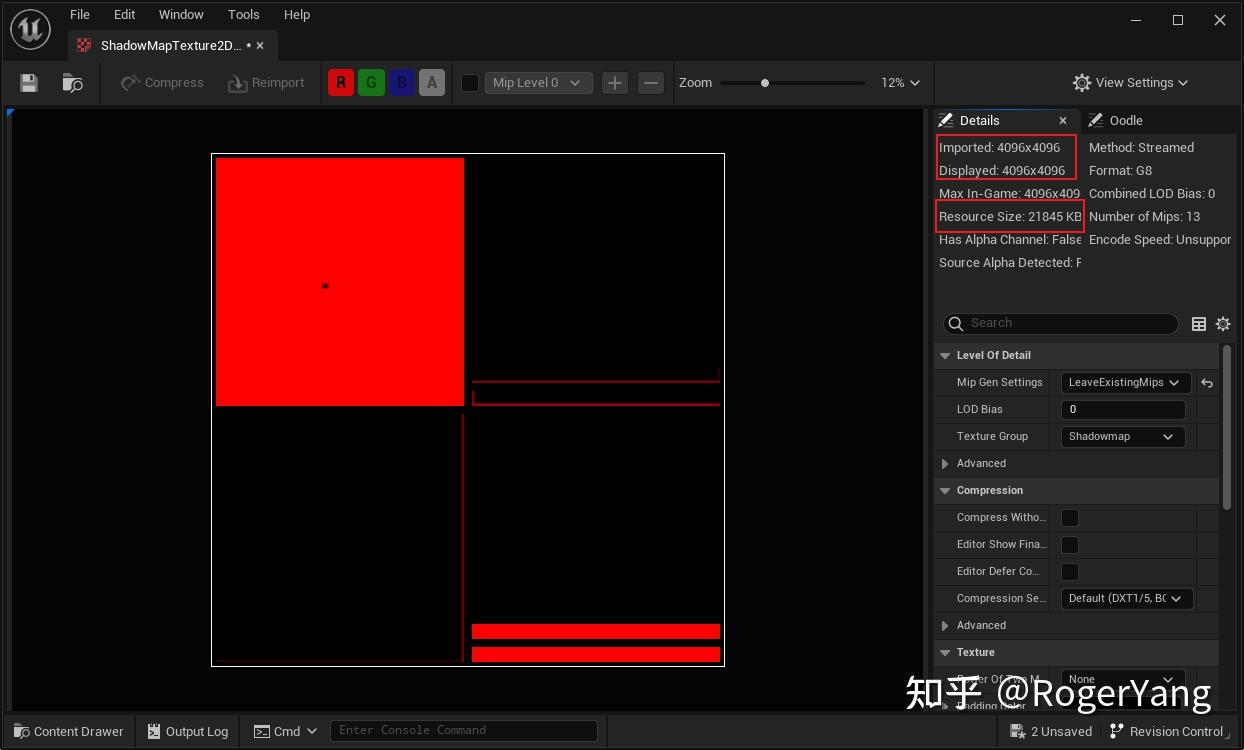The width and height of the screenshot is (1244, 750).
Task: Click the Enter Console Command field
Action: tap(463, 730)
